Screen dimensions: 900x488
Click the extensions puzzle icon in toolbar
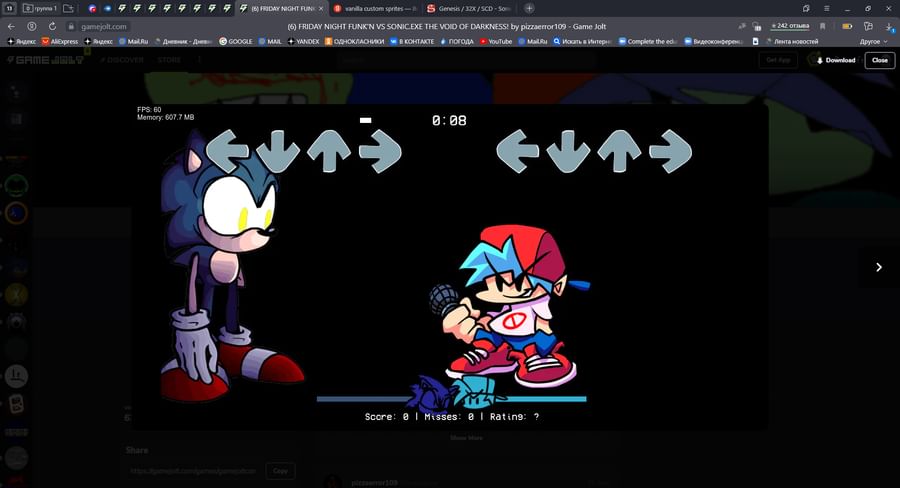[868, 26]
